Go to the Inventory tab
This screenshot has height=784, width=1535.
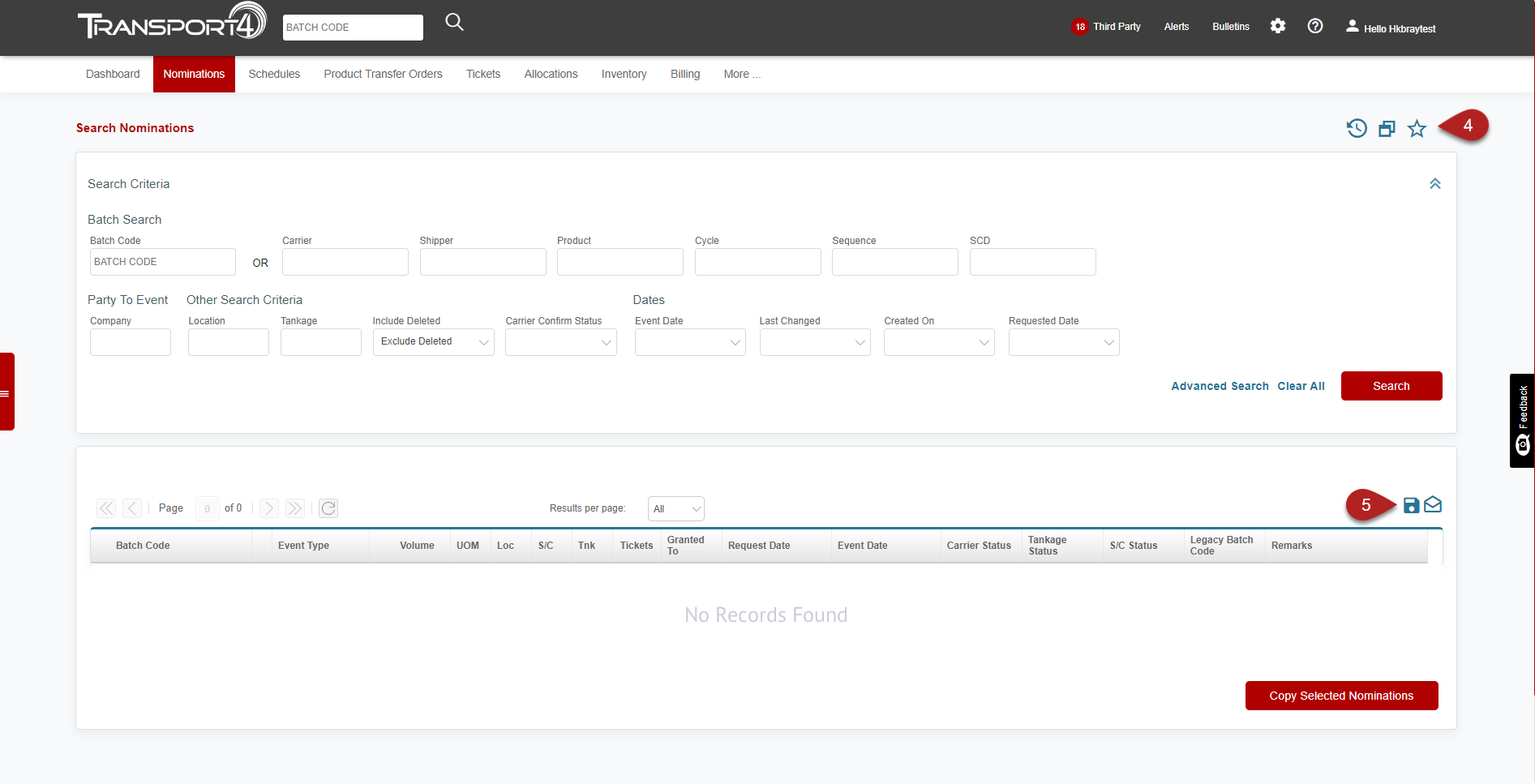click(x=624, y=74)
